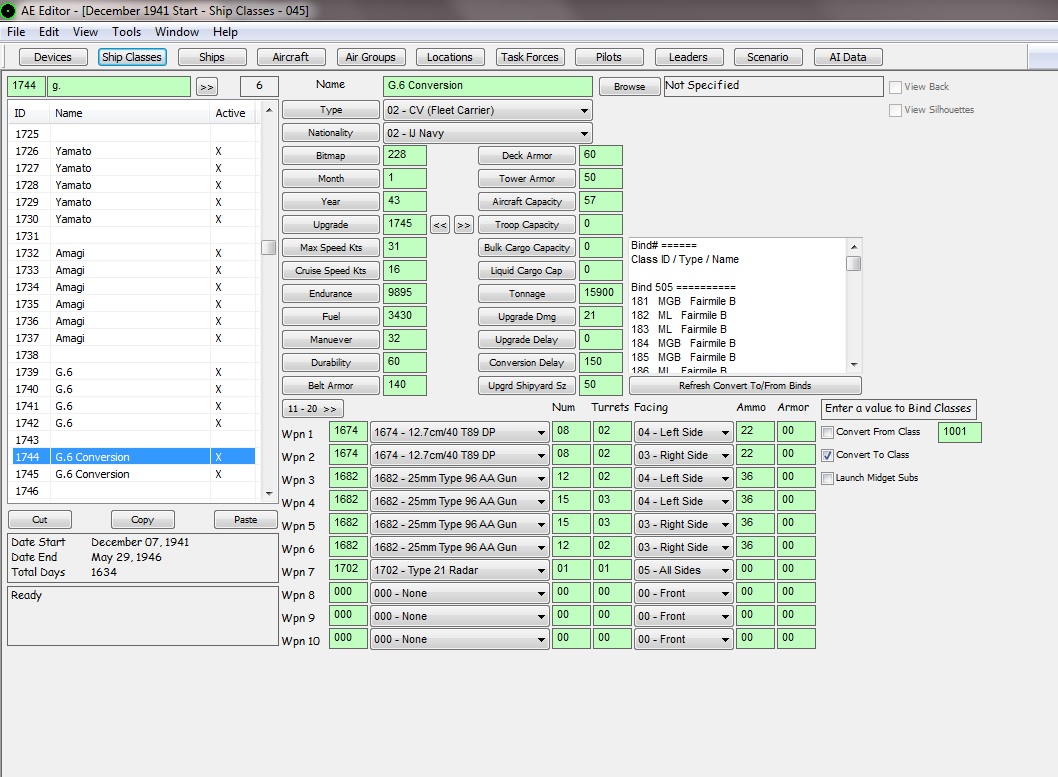Open Wpn 10 weapon None dropdown
The width and height of the screenshot is (1058, 777).
459,639
